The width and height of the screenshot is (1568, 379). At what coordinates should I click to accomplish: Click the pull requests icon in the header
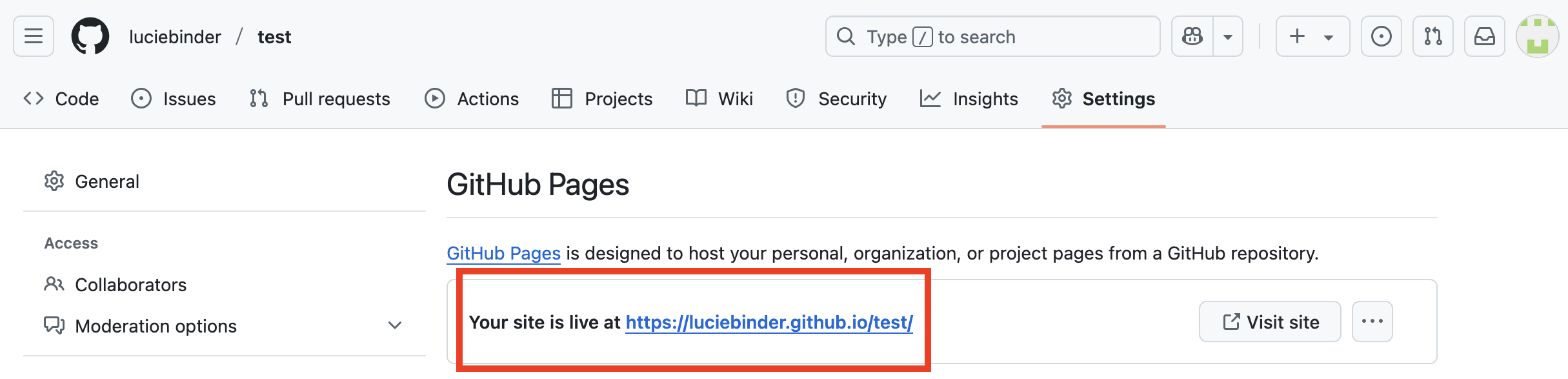[1433, 36]
